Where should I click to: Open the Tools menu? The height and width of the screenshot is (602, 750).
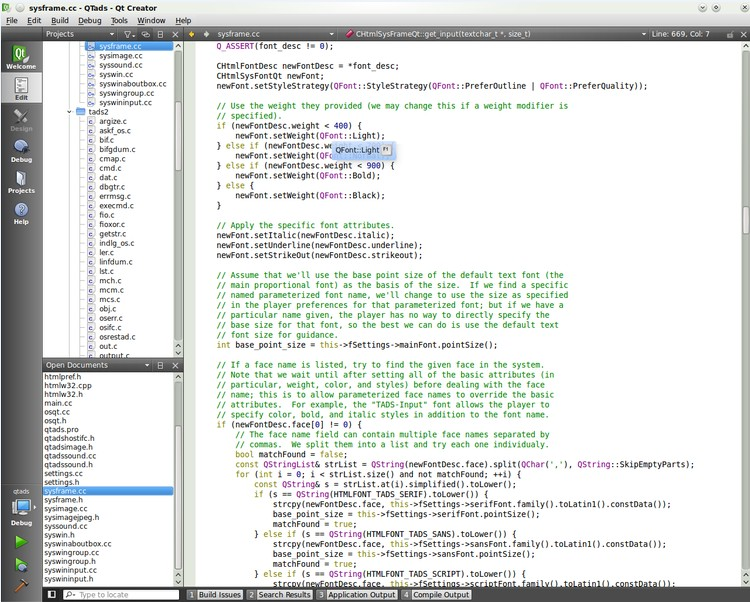point(119,21)
